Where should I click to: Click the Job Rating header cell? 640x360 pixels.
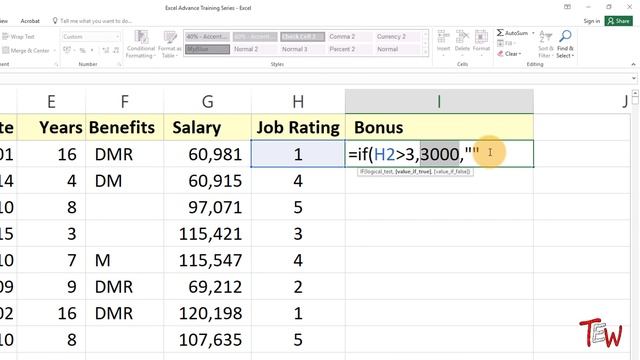(298, 127)
